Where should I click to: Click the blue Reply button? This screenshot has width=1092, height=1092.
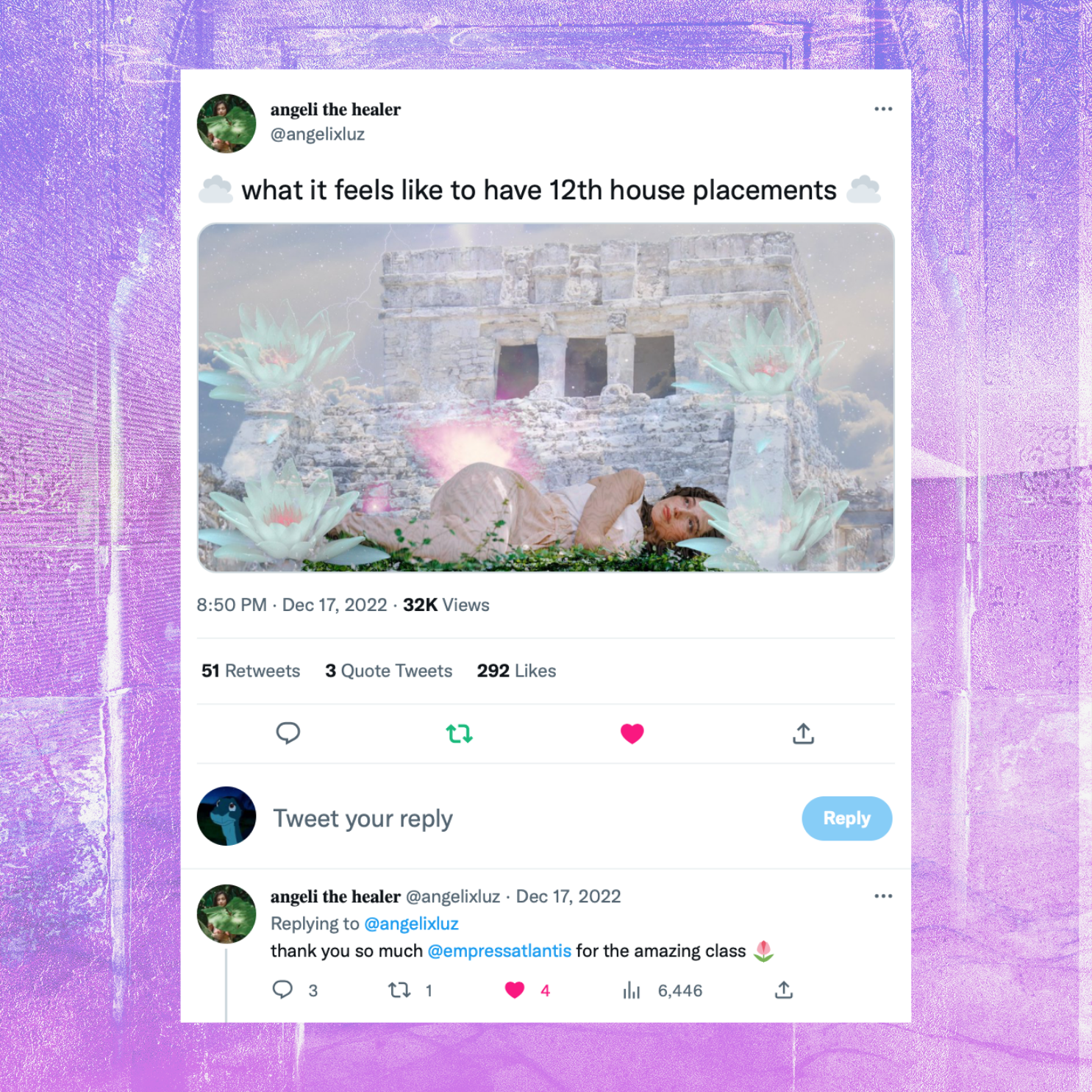[846, 818]
